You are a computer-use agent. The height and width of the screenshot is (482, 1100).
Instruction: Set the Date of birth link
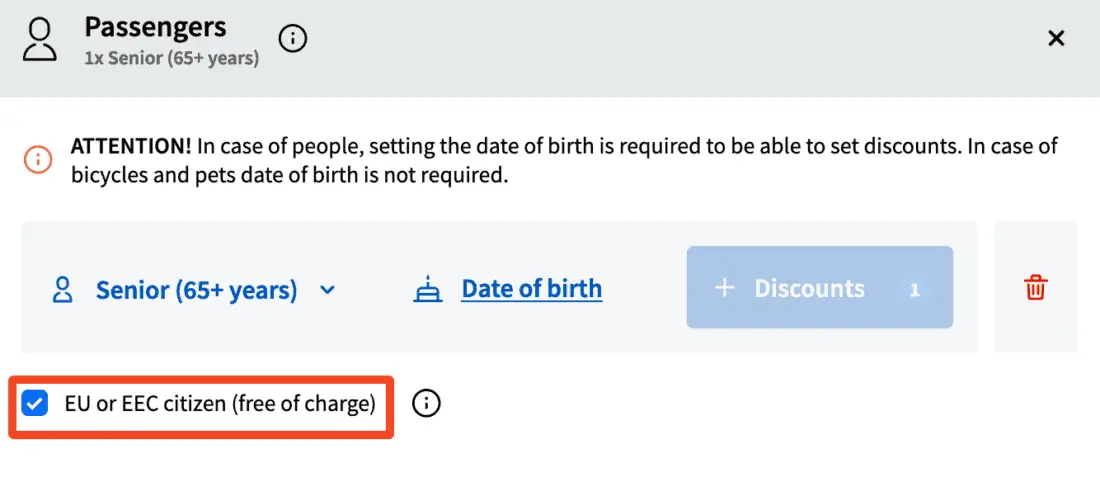click(531, 289)
